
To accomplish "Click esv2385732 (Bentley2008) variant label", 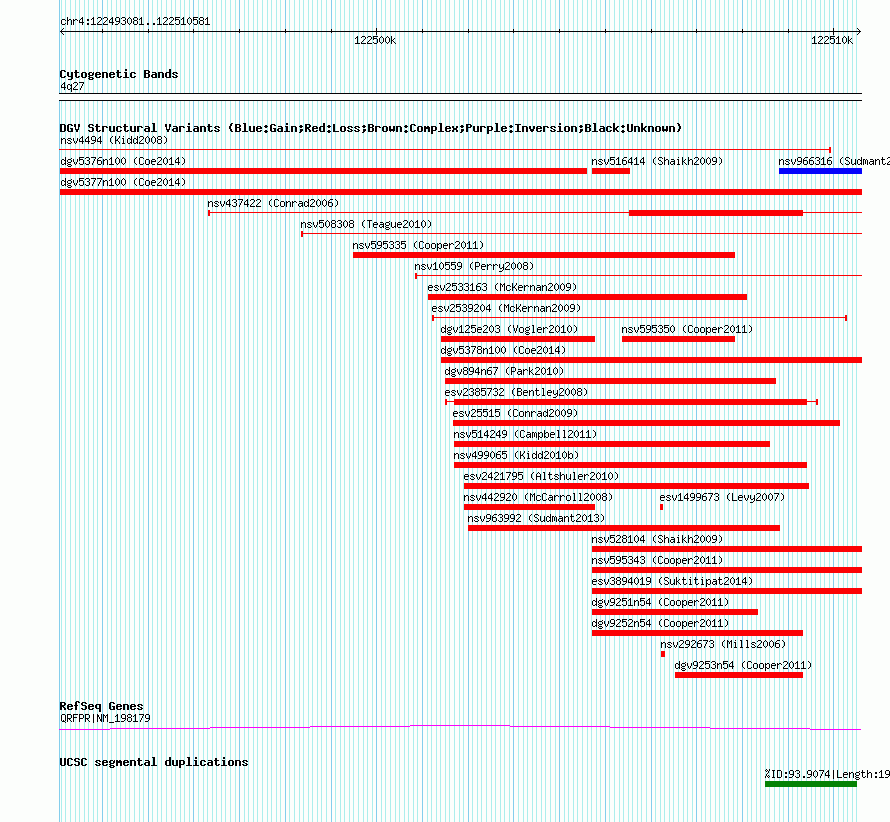I will pos(517,392).
